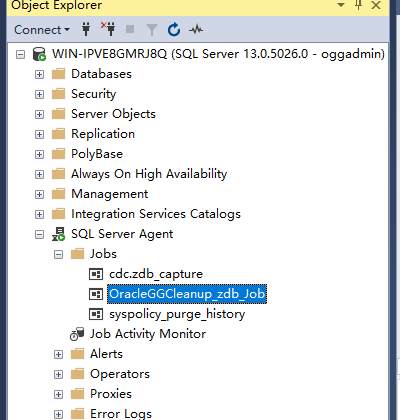Select the Management tree label
The width and height of the screenshot is (400, 420).
[x=110, y=194]
